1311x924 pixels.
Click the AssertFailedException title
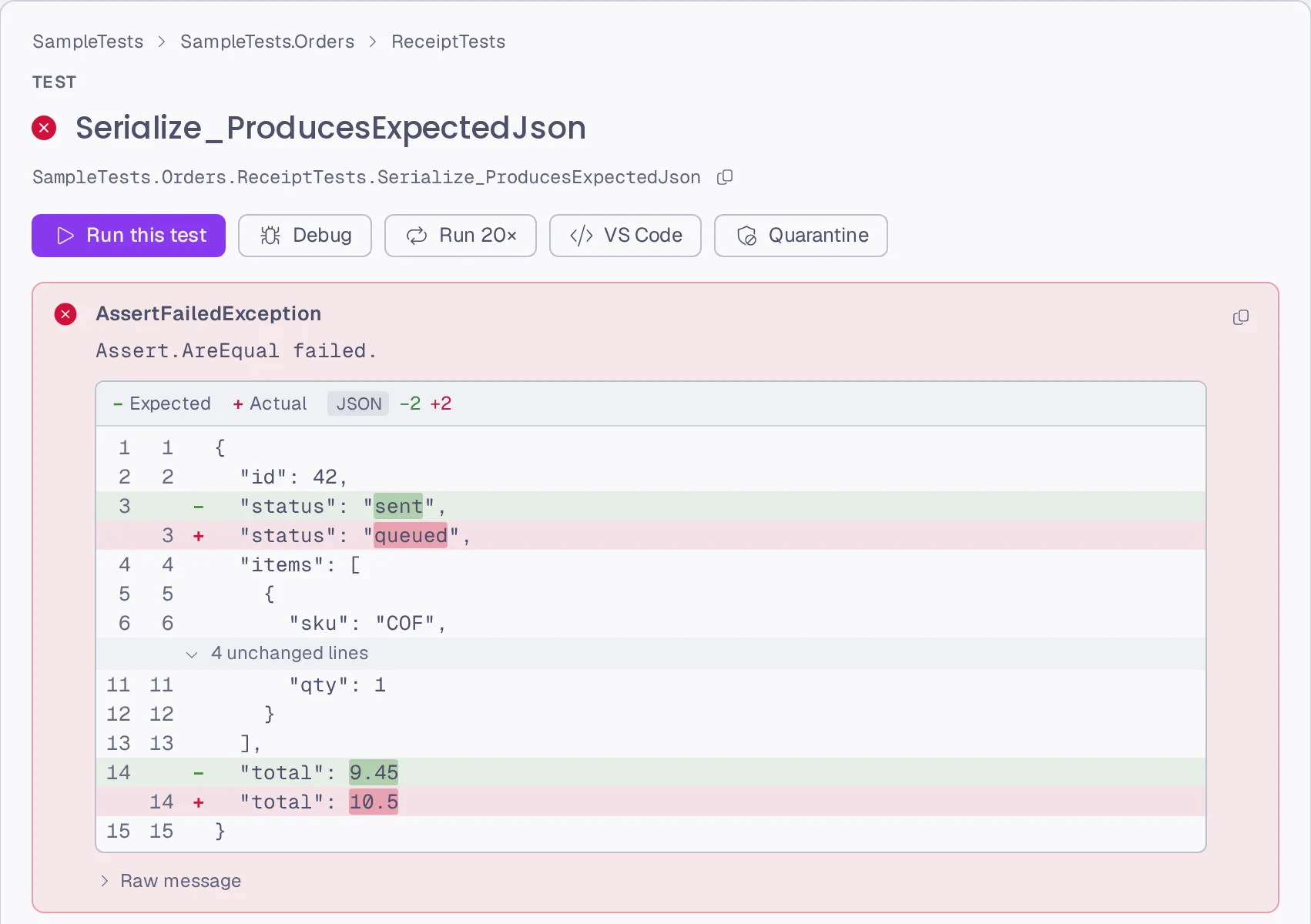tap(208, 314)
